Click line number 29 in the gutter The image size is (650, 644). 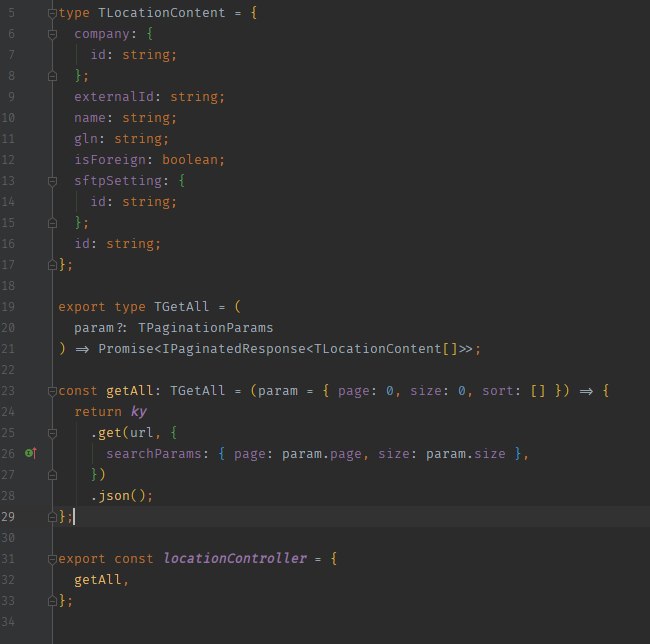(8, 517)
